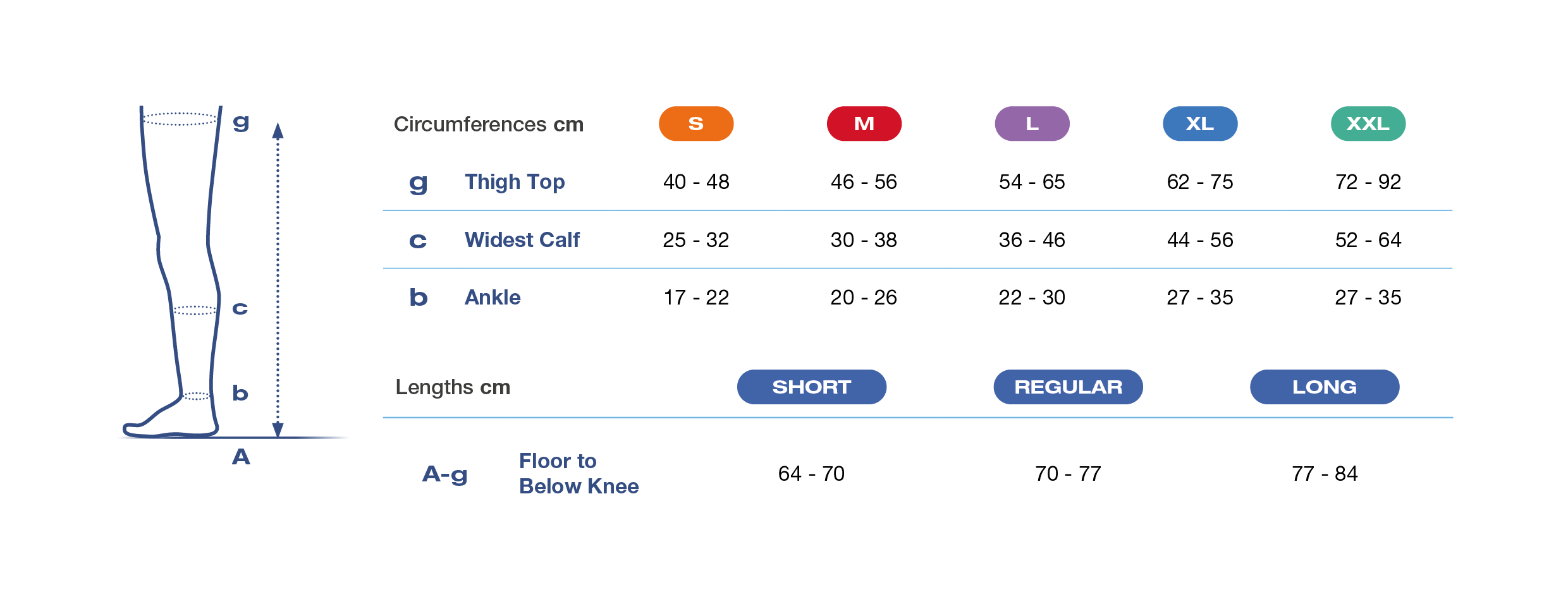Click the 30 - 38 calf value

point(864,240)
